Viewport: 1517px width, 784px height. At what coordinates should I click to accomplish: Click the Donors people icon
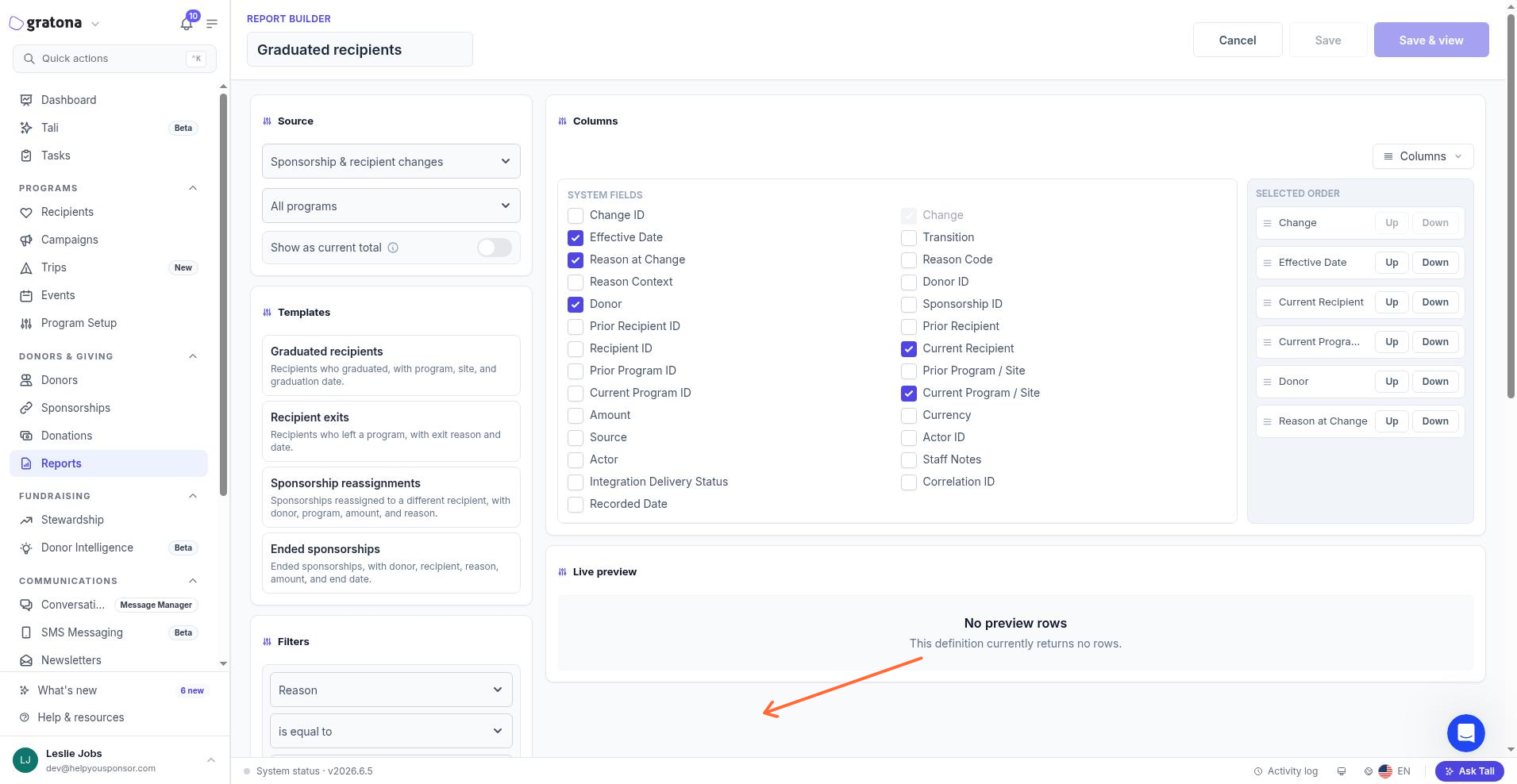[x=26, y=380]
